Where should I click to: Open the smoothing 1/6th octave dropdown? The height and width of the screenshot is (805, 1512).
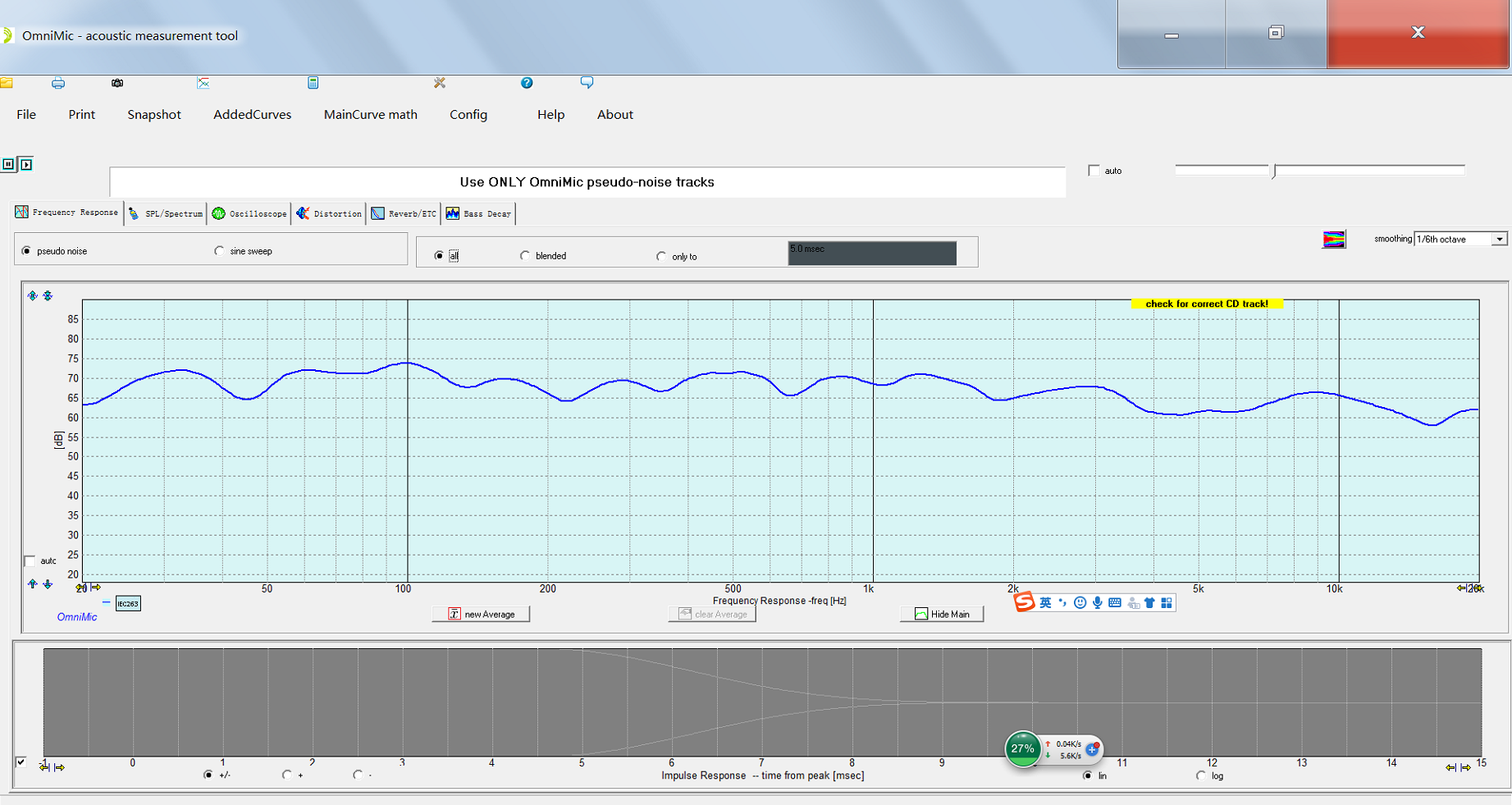pos(1461,239)
